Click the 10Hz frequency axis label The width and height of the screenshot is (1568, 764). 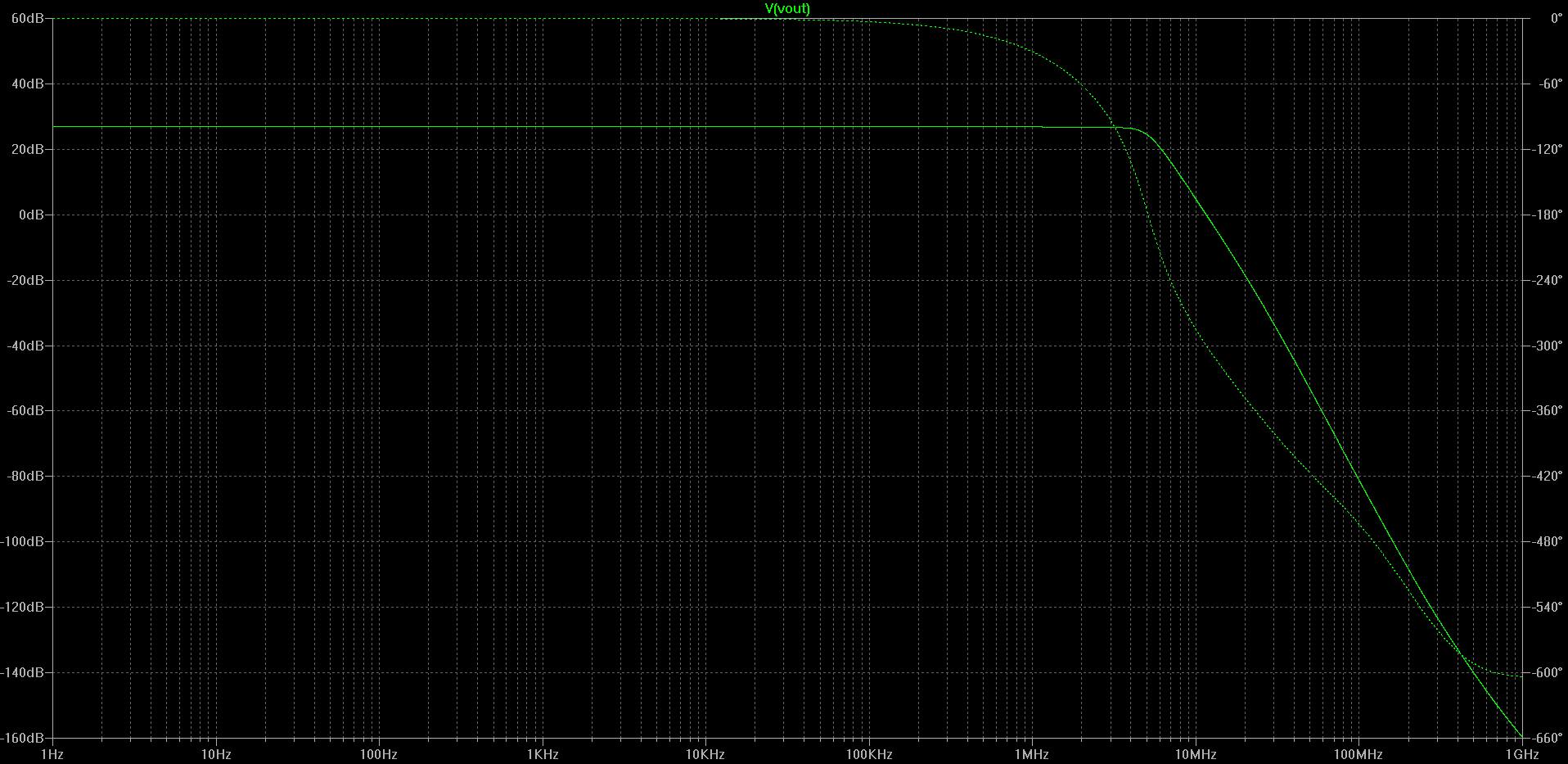pyautogui.click(x=216, y=754)
